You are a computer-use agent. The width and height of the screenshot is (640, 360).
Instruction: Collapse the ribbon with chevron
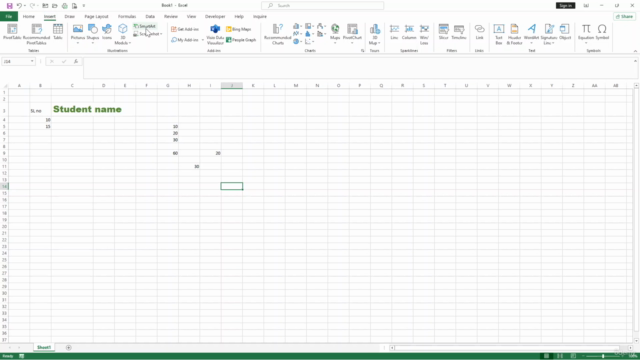[x=635, y=51]
